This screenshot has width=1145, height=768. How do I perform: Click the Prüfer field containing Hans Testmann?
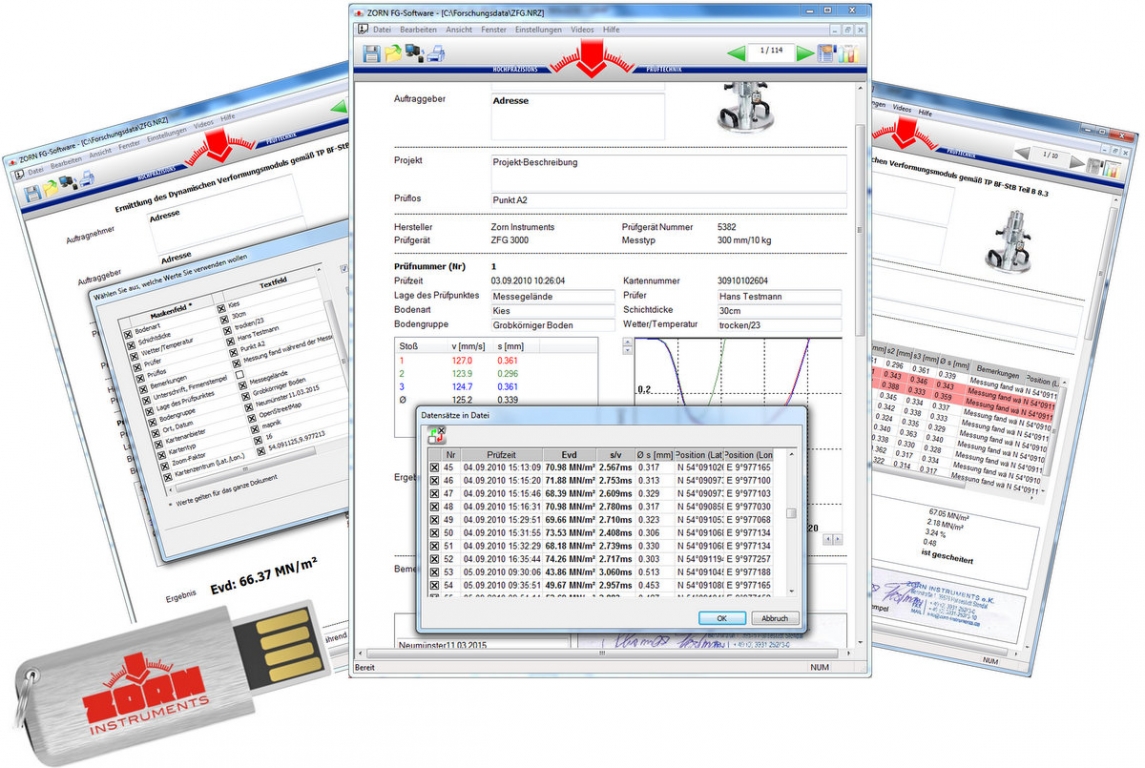(779, 296)
